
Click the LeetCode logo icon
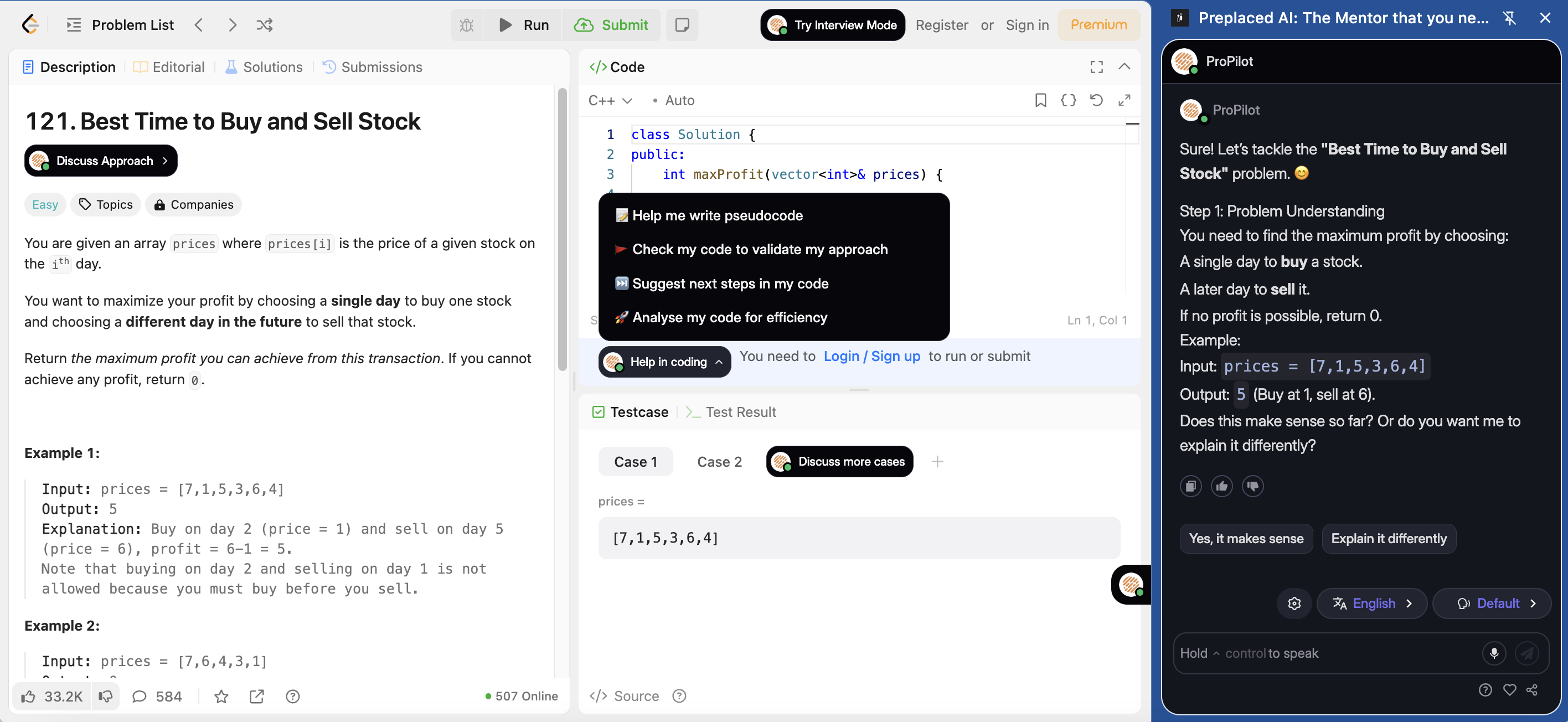click(x=30, y=24)
